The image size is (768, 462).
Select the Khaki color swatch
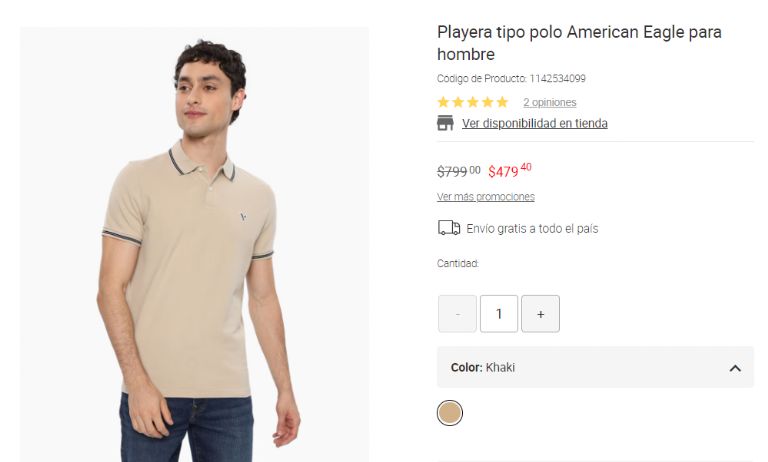pos(450,412)
